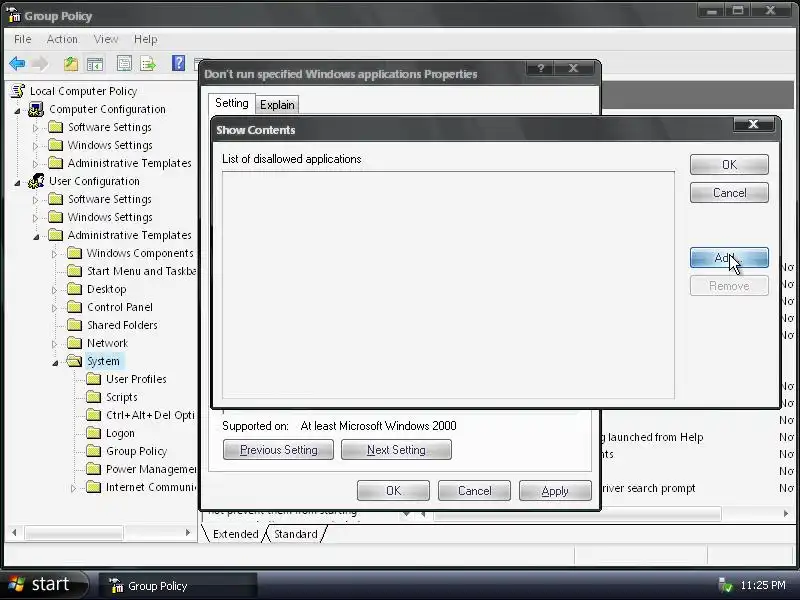Screen dimensions: 800x600
Task: Click the question mark button in Properties title bar
Action: (x=540, y=68)
